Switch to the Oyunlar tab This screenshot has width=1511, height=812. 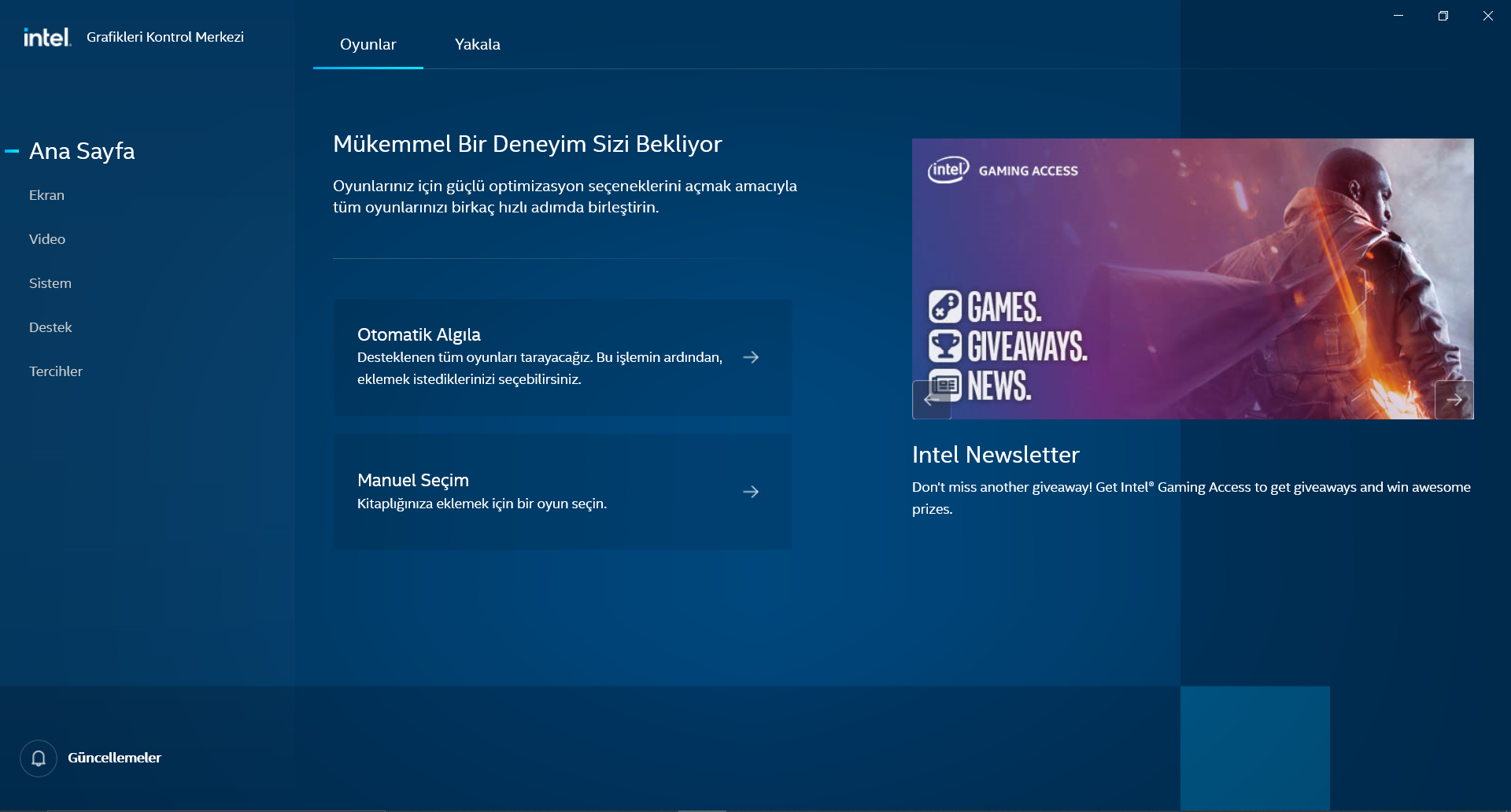click(368, 45)
